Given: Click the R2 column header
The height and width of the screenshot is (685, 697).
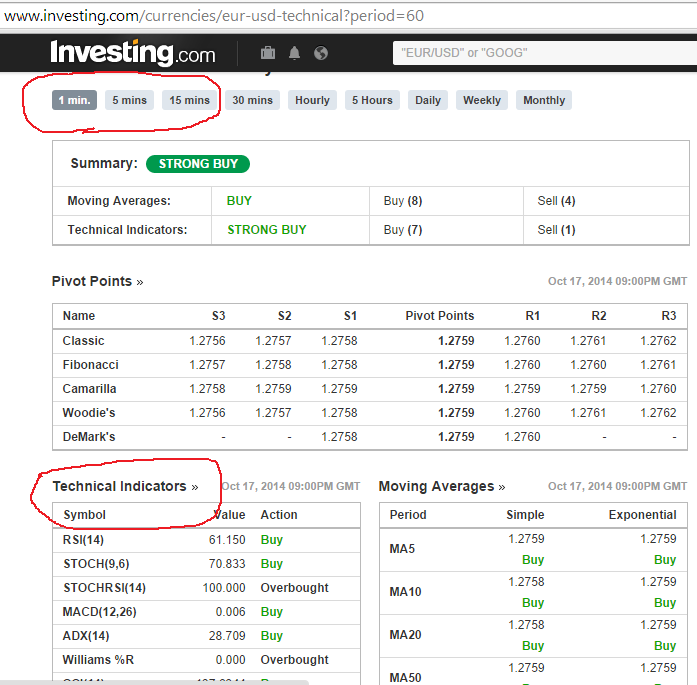Looking at the screenshot, I should click(x=599, y=316).
